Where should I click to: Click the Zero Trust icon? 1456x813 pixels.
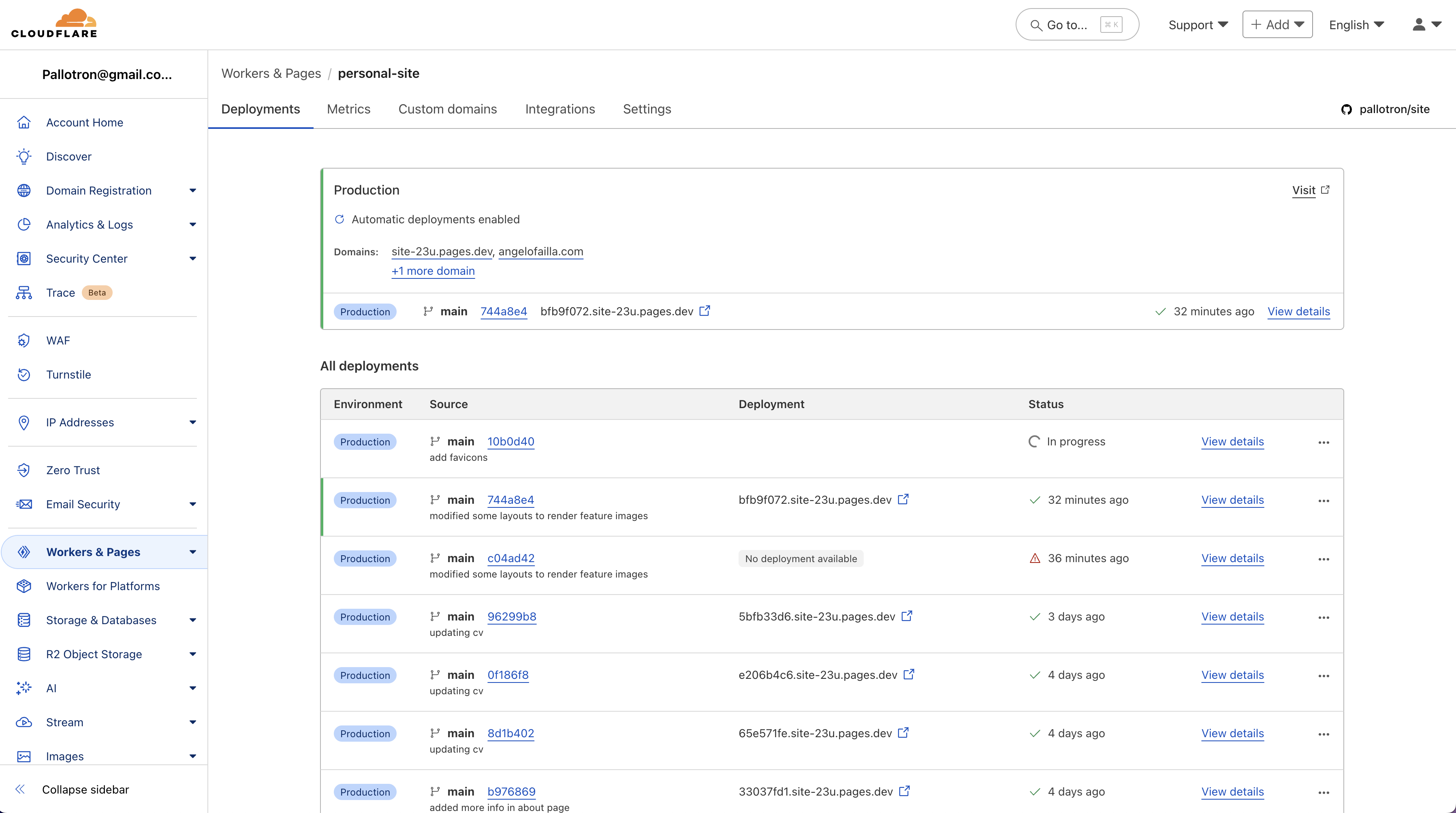pos(24,470)
